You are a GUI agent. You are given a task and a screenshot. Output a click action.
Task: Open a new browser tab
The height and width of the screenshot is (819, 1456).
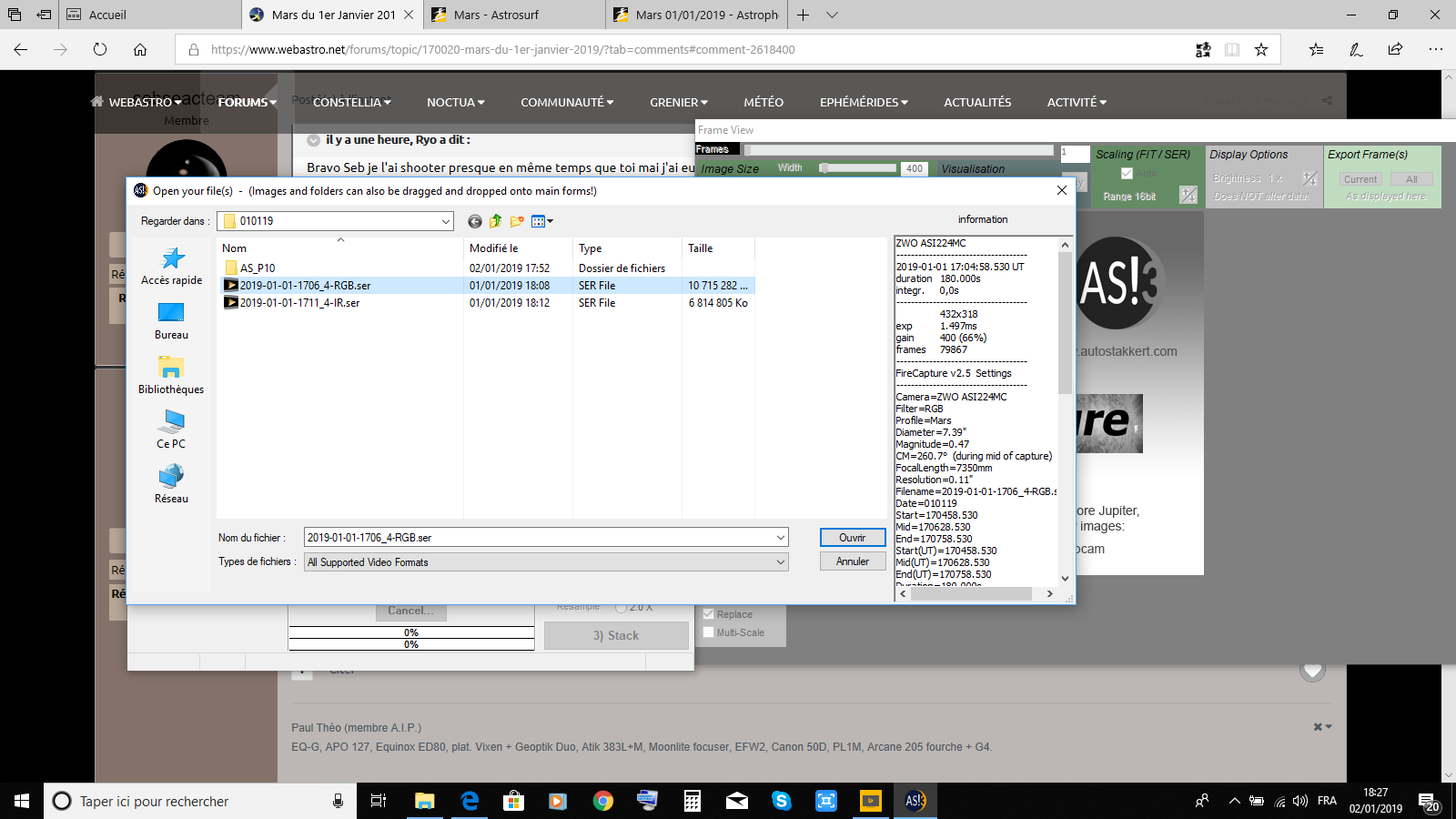click(804, 15)
